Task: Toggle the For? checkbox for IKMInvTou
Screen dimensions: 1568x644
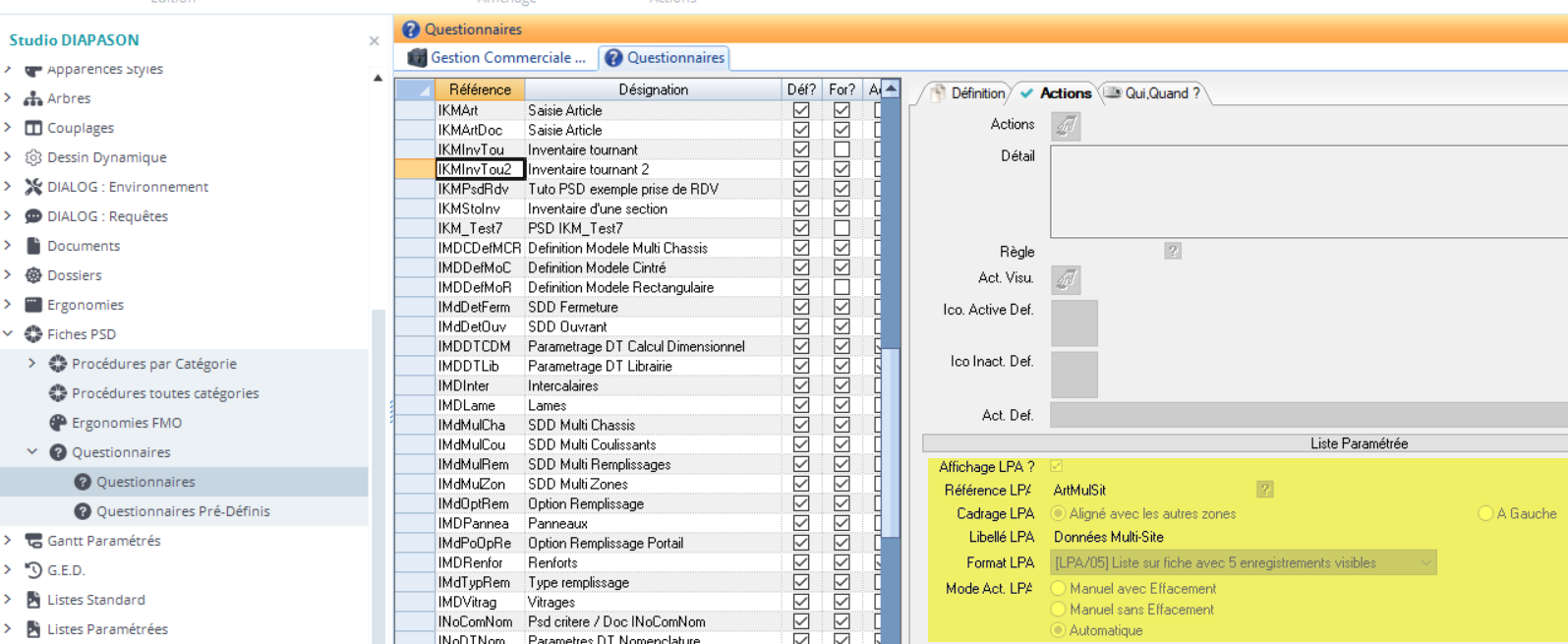Action: point(842,149)
